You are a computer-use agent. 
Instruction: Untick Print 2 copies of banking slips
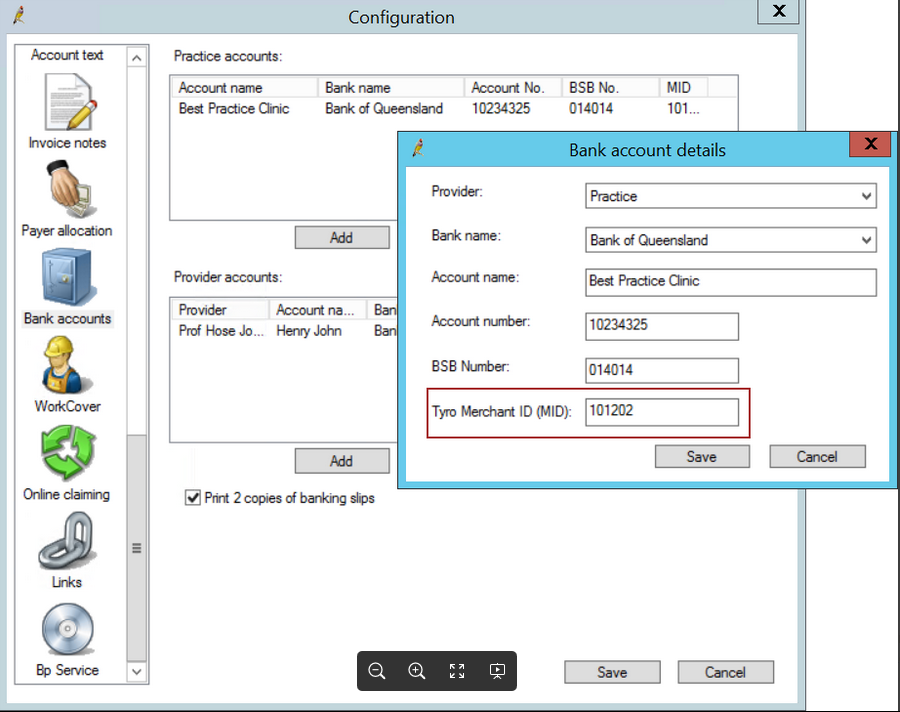(x=193, y=498)
